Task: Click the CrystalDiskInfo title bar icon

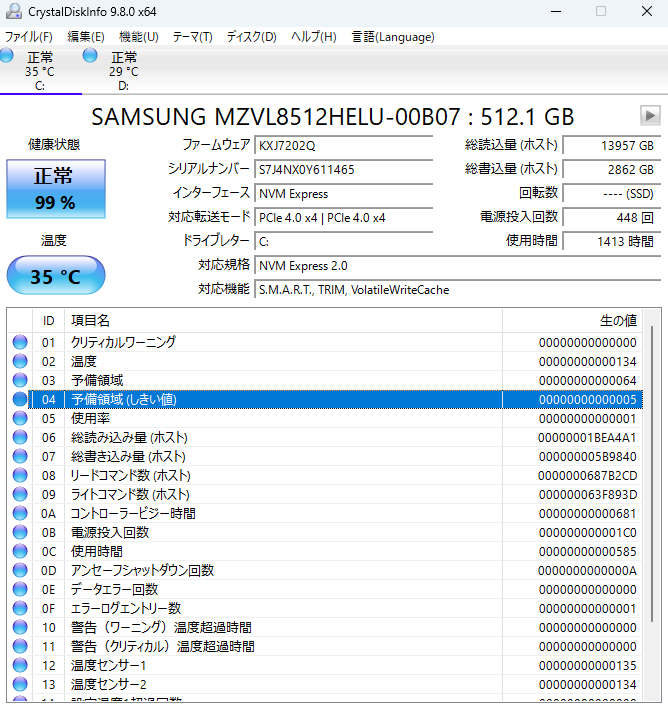Action: pos(14,11)
